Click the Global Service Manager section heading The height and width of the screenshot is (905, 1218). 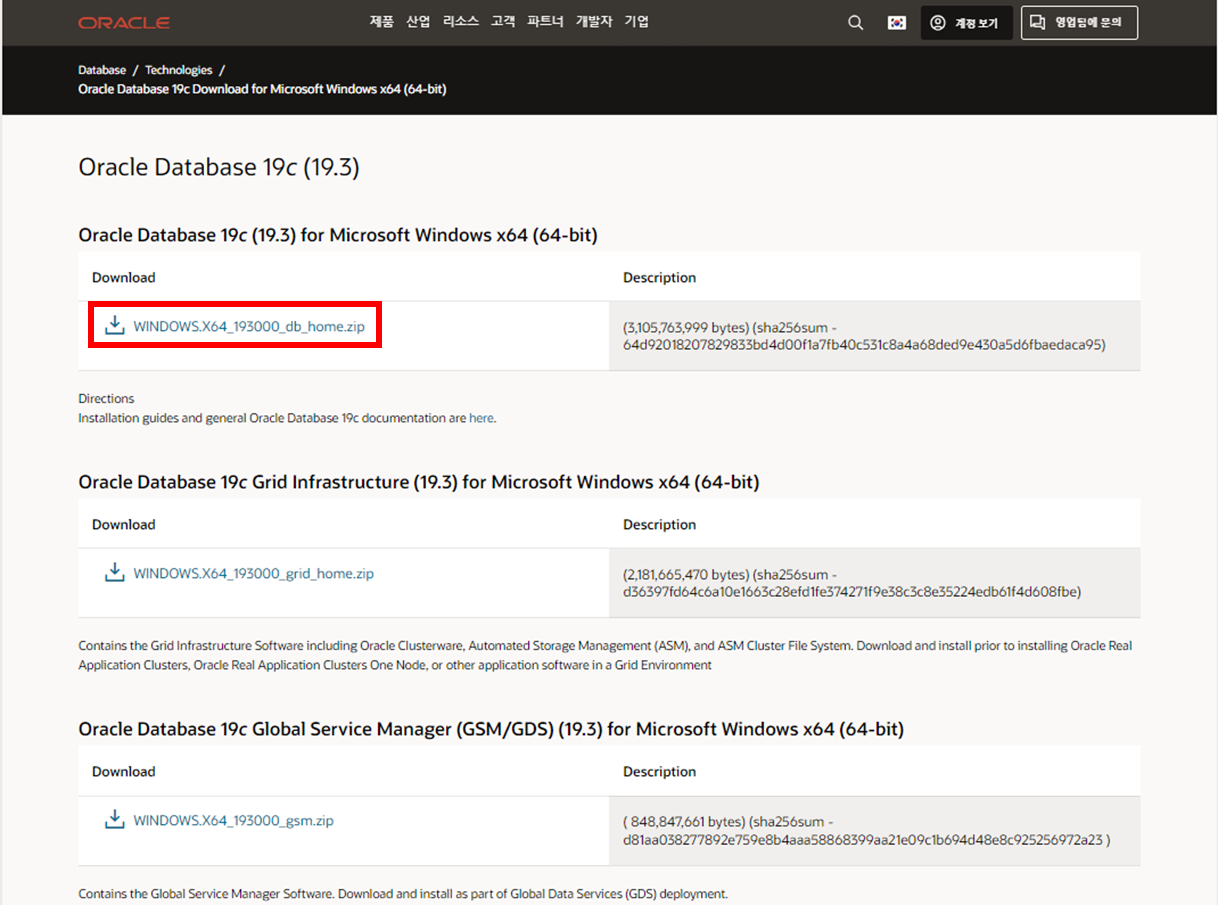click(x=491, y=729)
